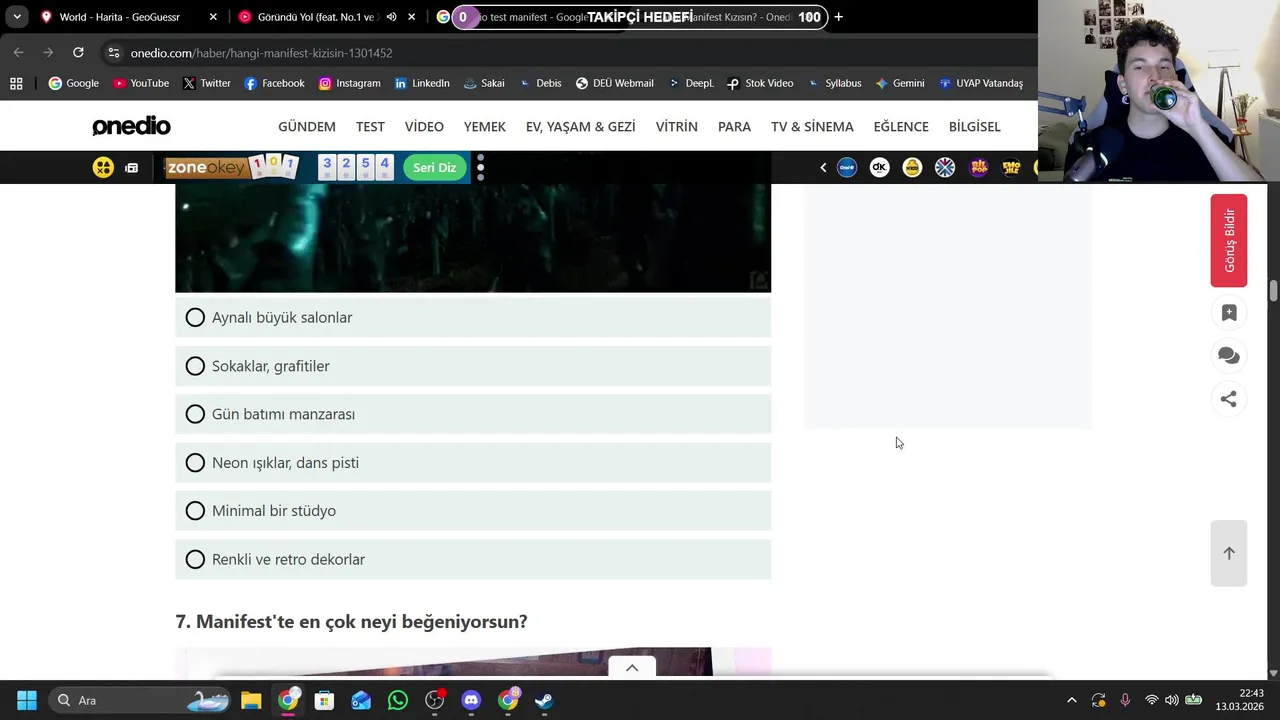Click the small gamepad icon beside the yellow games icon

tap(131, 167)
